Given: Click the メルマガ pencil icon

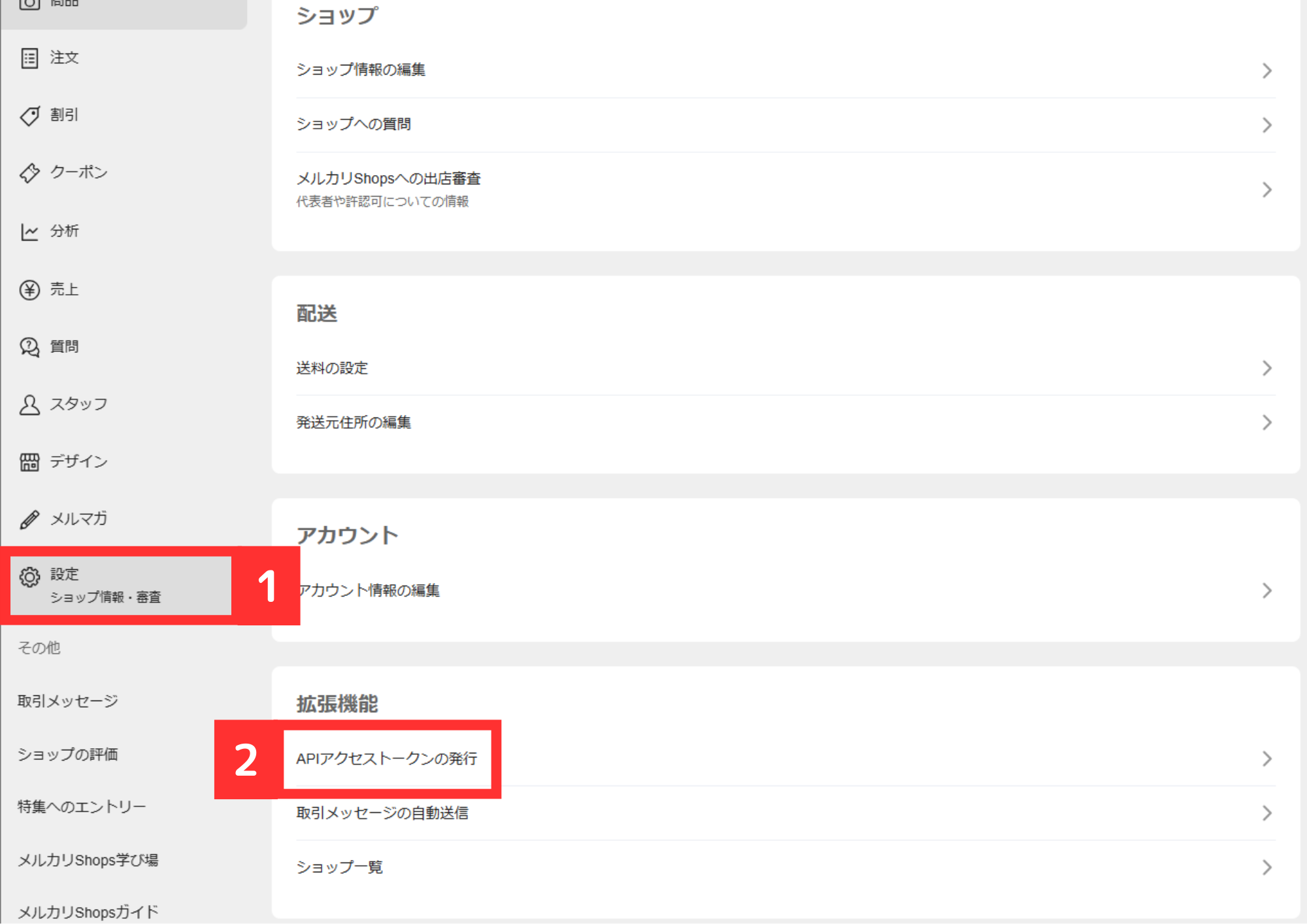Looking at the screenshot, I should [x=30, y=519].
